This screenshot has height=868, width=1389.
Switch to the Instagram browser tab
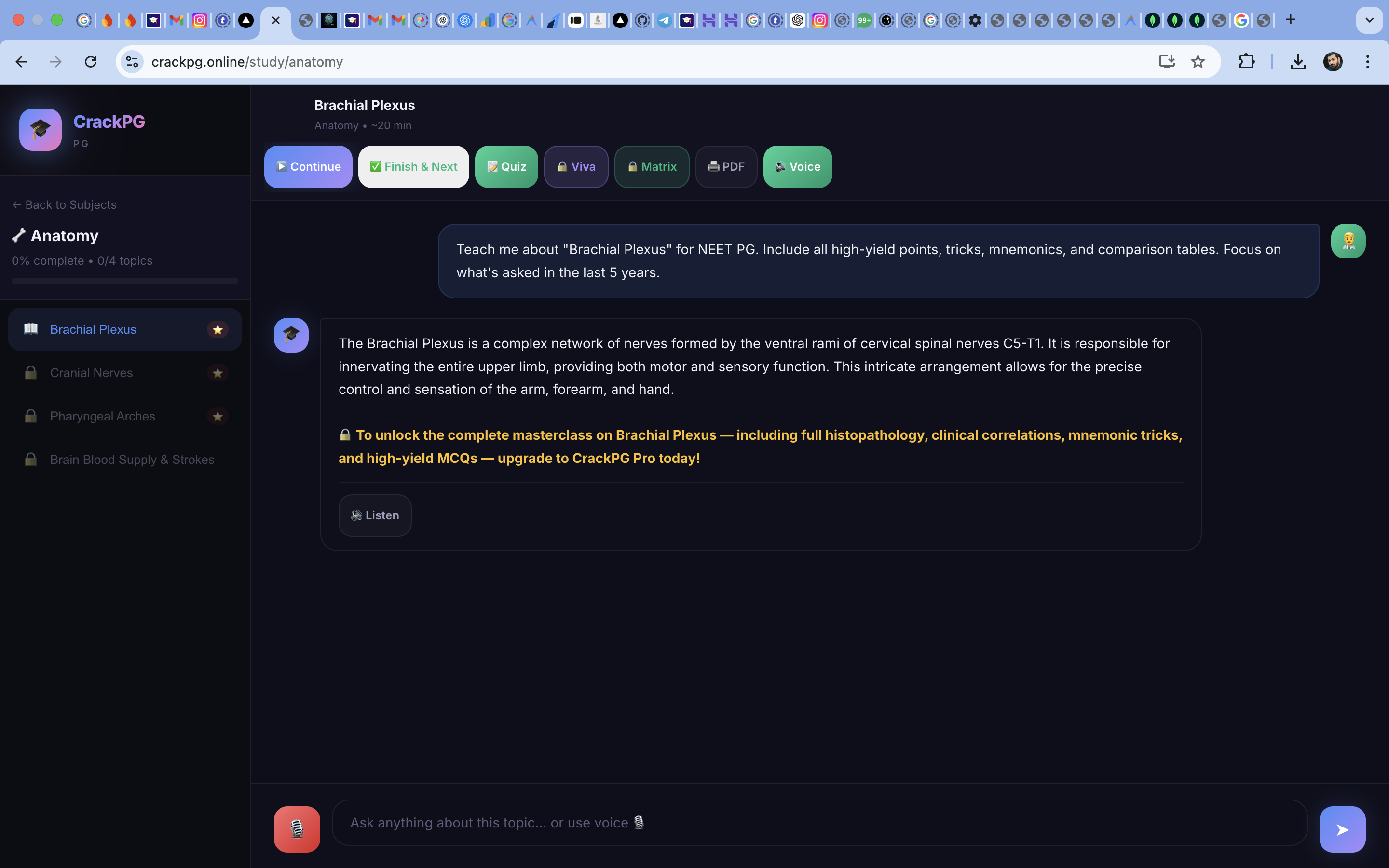[200, 19]
